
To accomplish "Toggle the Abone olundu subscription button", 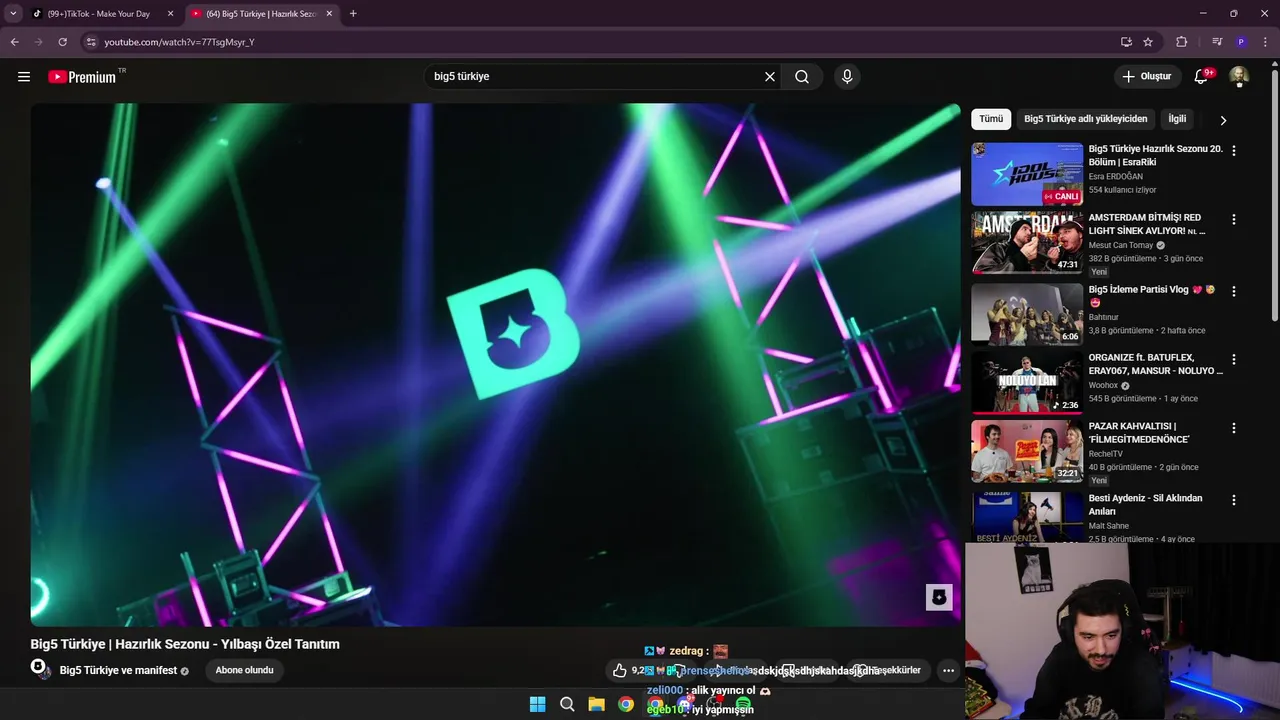I will (x=244, y=670).
